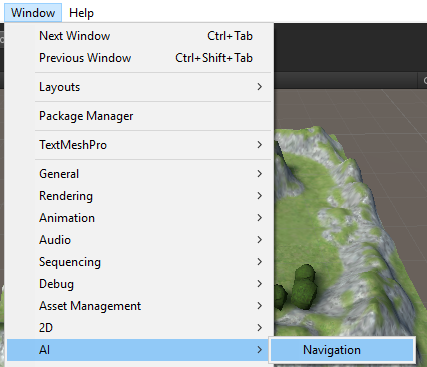Open the Audio submenu
The width and height of the screenshot is (427, 367).
(x=139, y=240)
